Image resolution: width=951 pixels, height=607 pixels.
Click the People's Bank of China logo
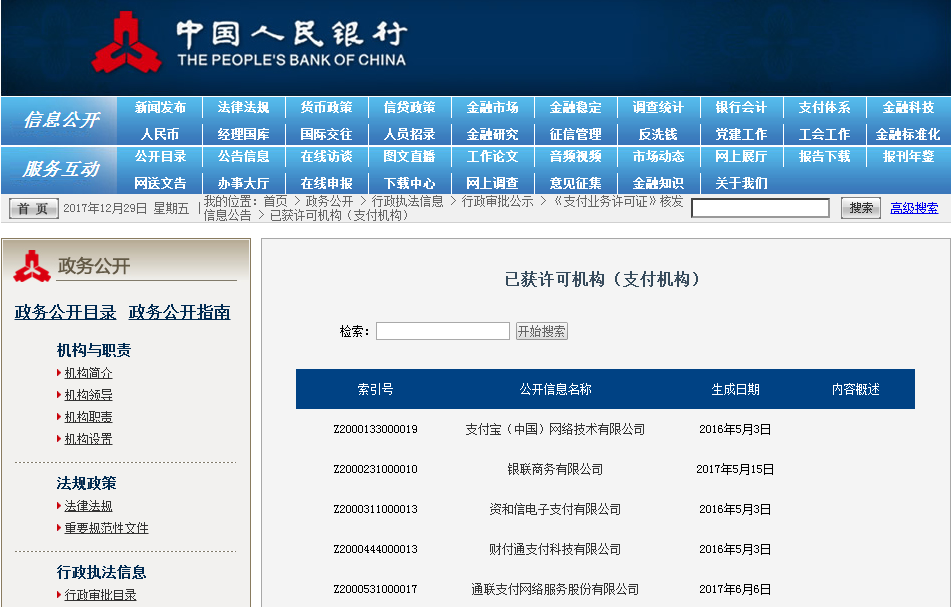pos(250,45)
